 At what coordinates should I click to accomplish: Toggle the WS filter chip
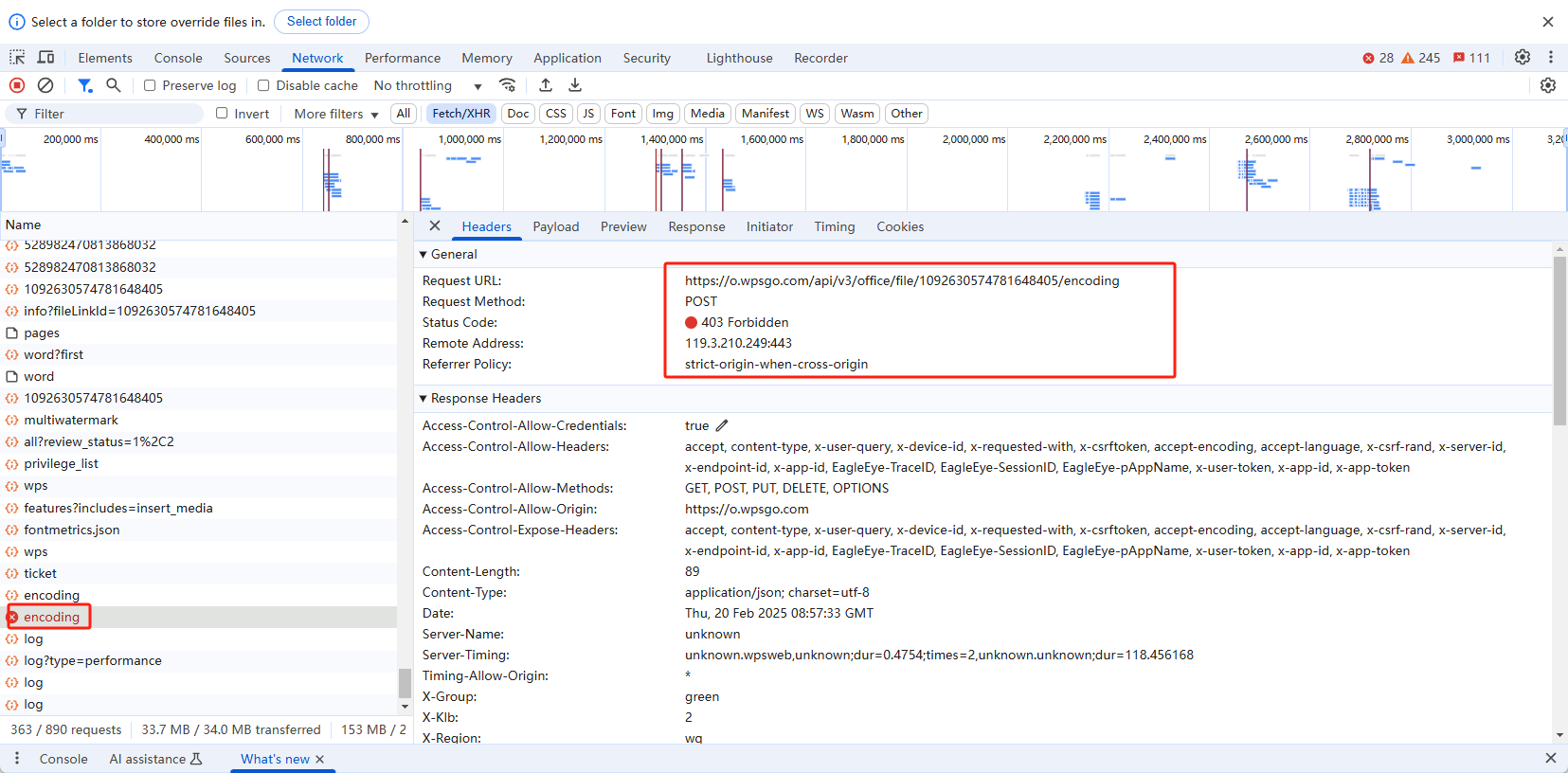(x=815, y=113)
